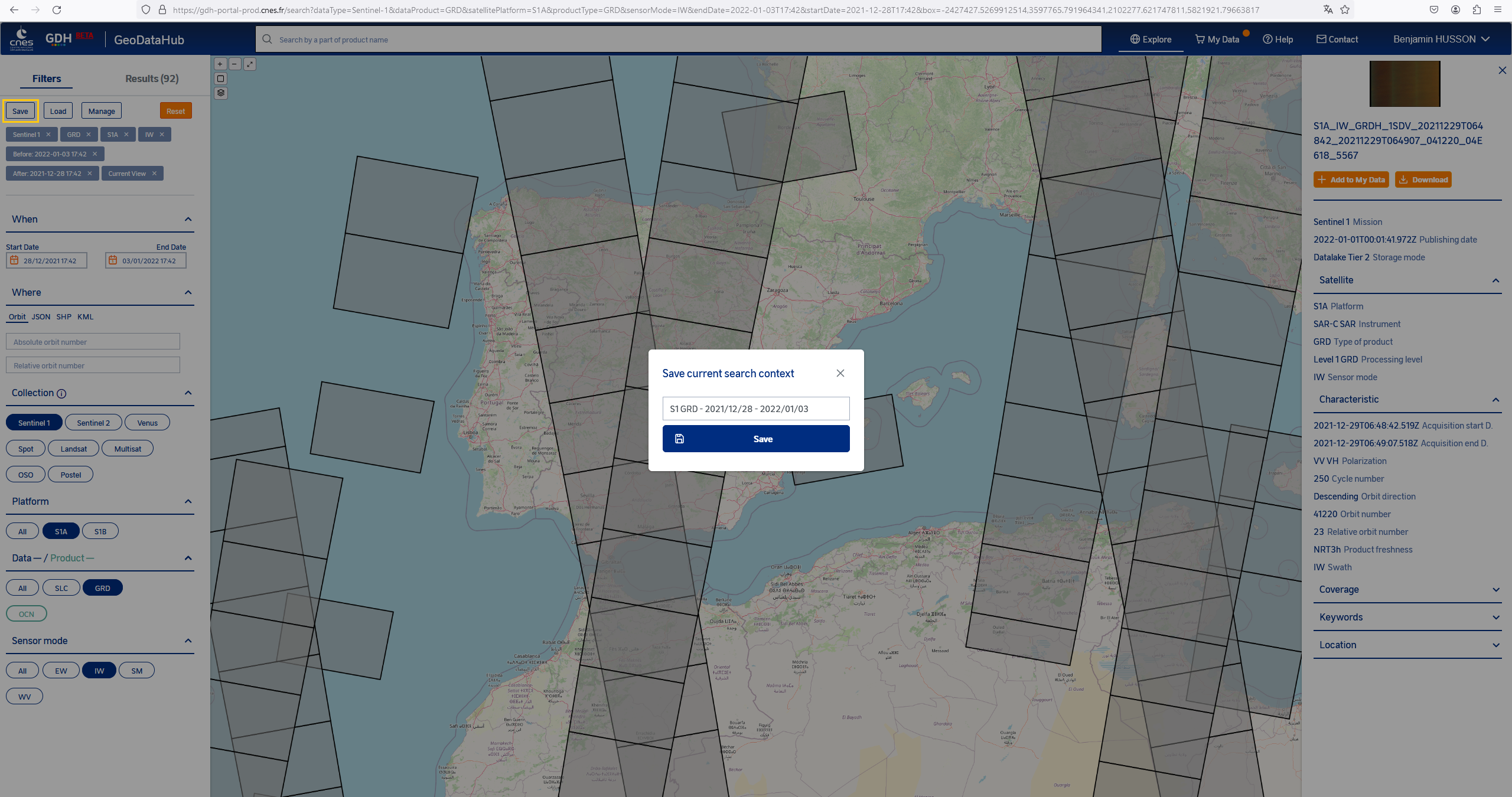Close the product details panel
This screenshot has height=797, width=1512.
pyautogui.click(x=1502, y=70)
